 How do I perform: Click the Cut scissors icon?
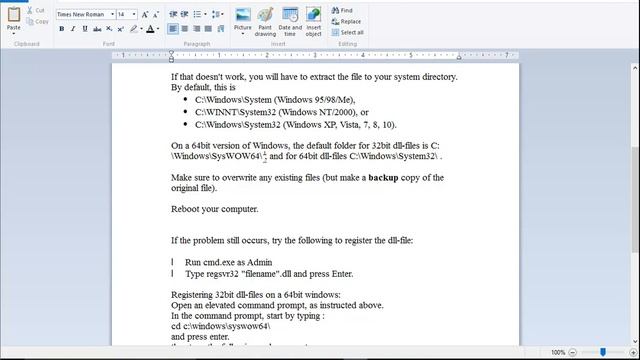pyautogui.click(x=30, y=10)
